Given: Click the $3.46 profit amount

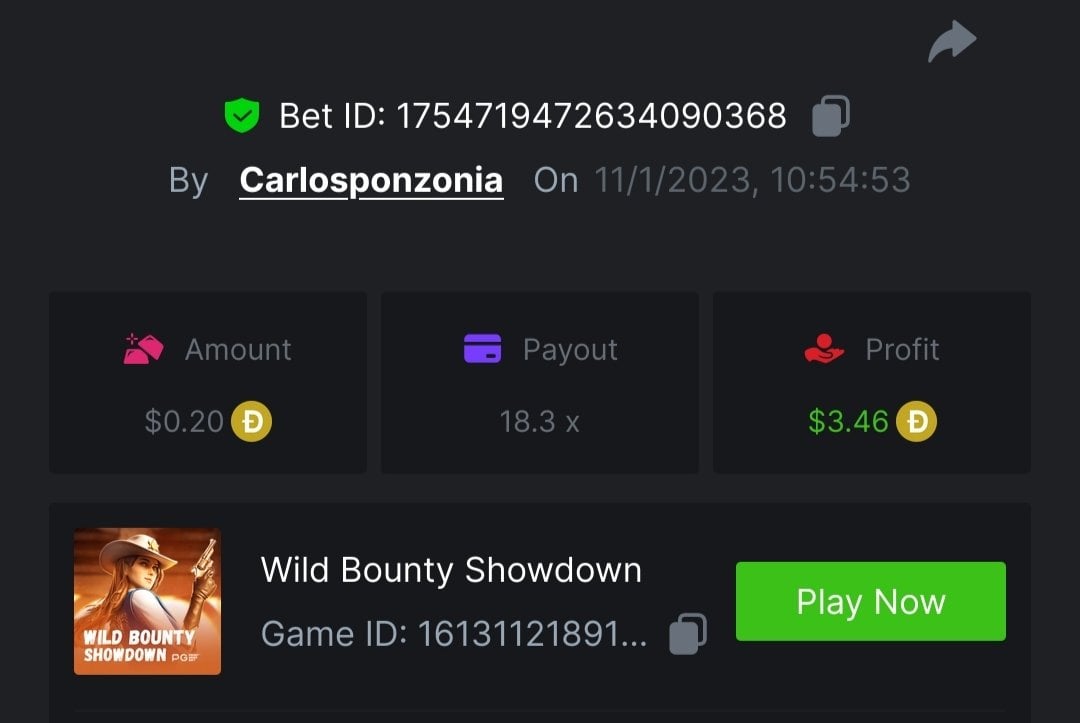Looking at the screenshot, I should (x=848, y=421).
